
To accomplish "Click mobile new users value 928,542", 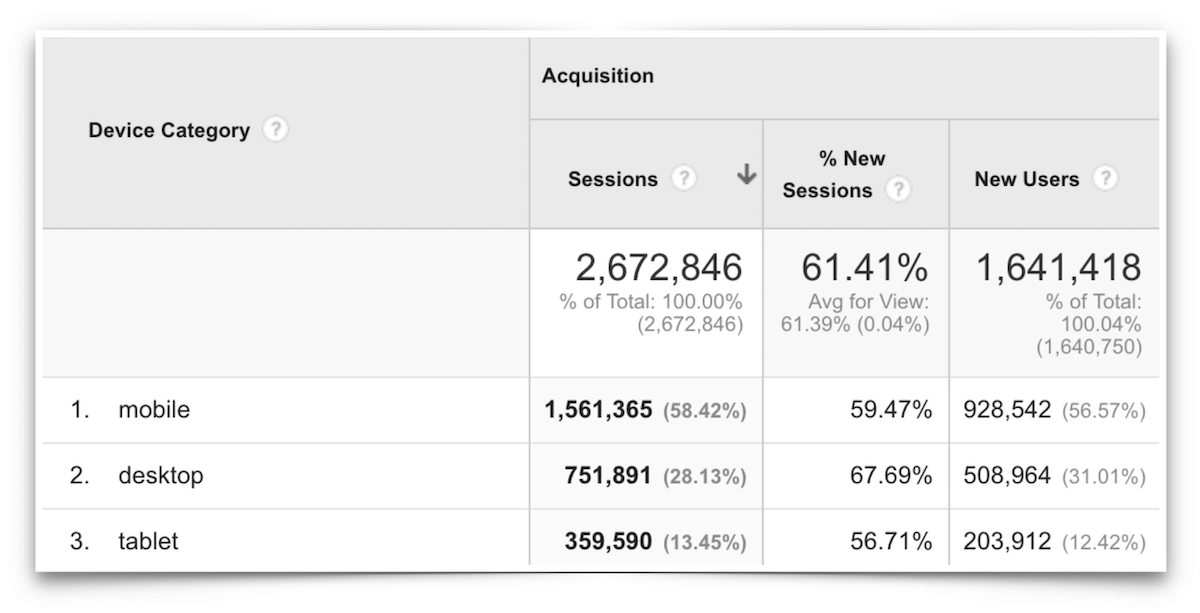I will click(x=1007, y=410).
